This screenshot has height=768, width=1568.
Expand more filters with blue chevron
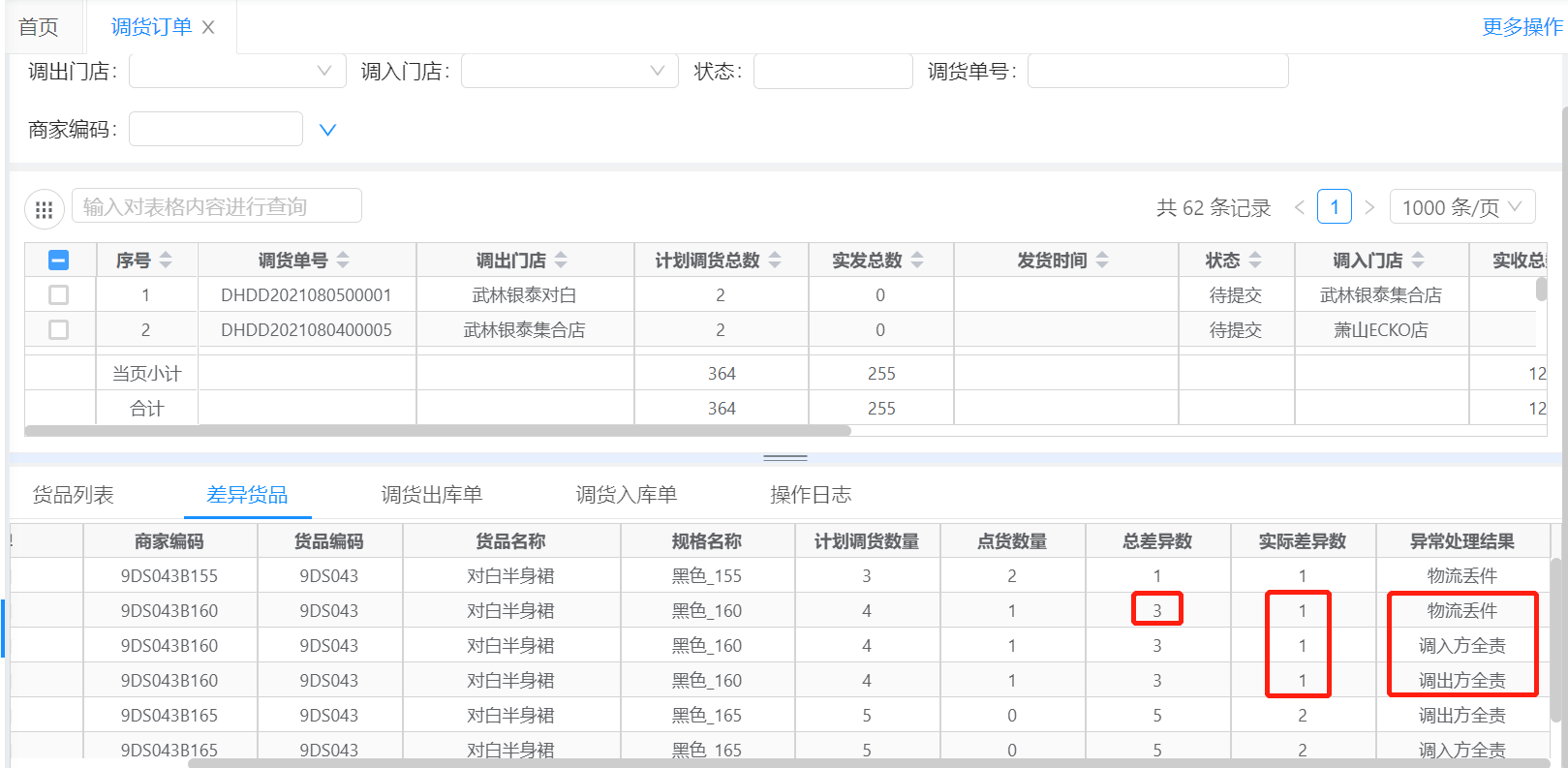327,130
